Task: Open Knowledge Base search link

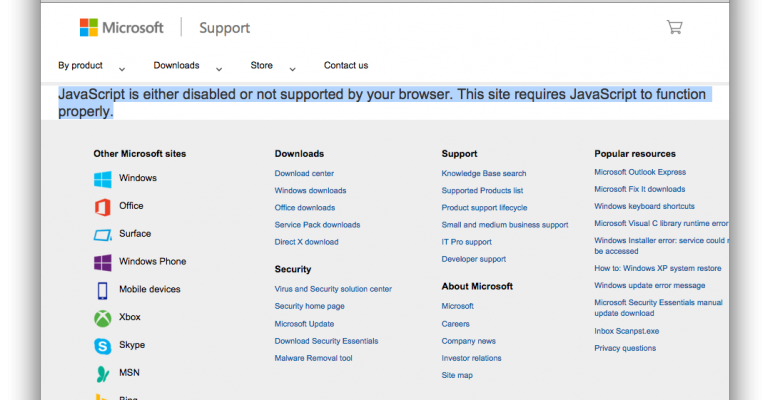Action: (484, 173)
